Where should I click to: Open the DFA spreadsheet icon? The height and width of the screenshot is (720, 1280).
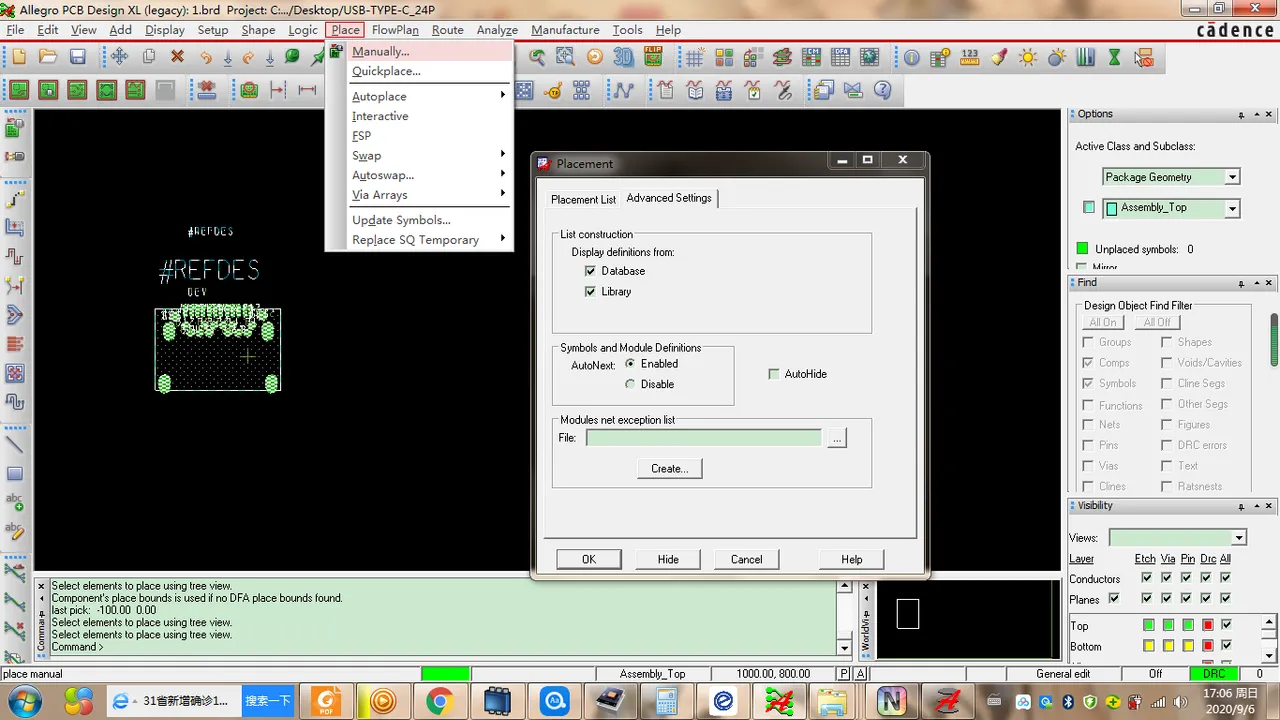pyautogui.click(x=840, y=57)
